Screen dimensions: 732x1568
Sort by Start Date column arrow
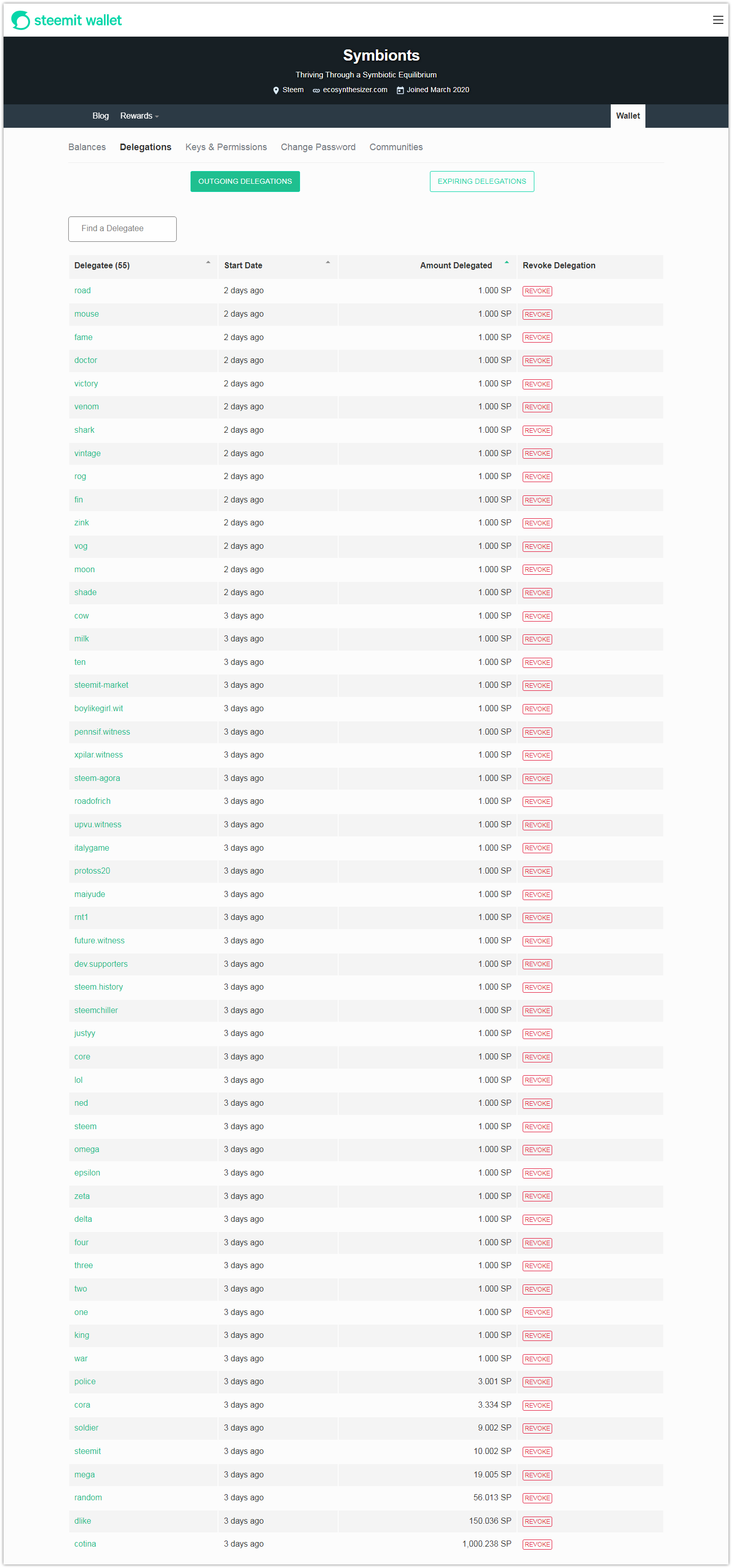328,263
